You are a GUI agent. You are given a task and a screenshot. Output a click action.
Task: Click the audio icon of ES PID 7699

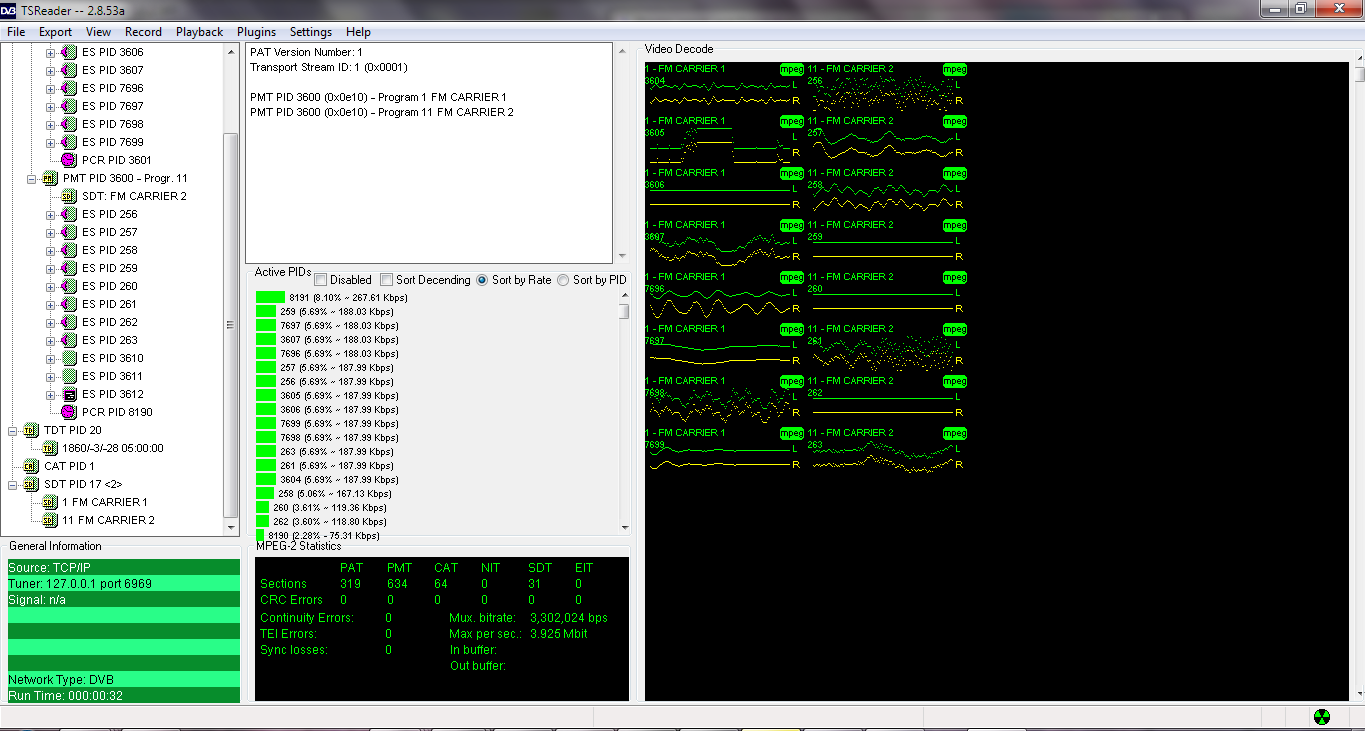(68, 142)
